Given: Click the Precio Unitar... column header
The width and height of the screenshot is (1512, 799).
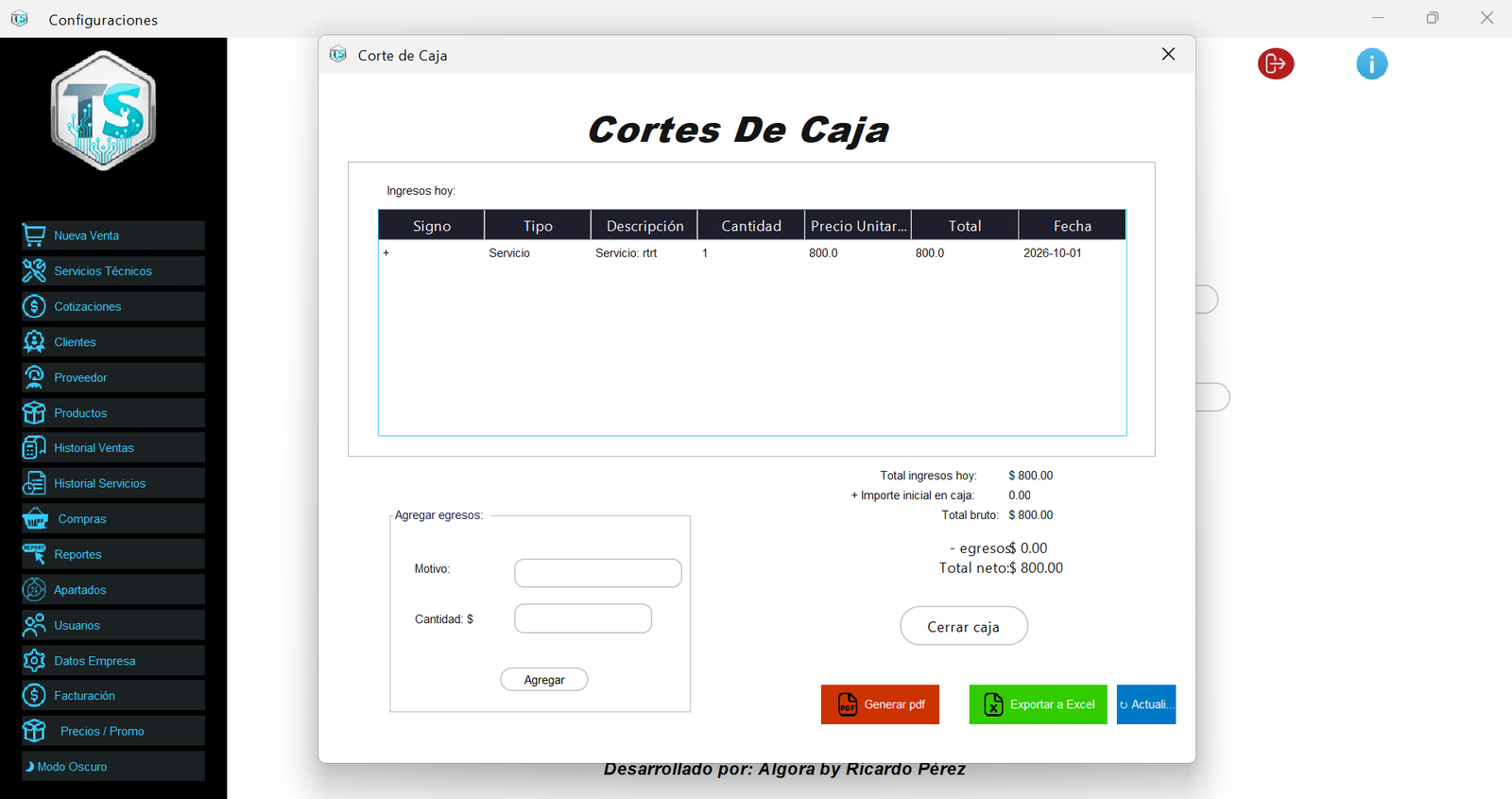Looking at the screenshot, I should pos(858,226).
